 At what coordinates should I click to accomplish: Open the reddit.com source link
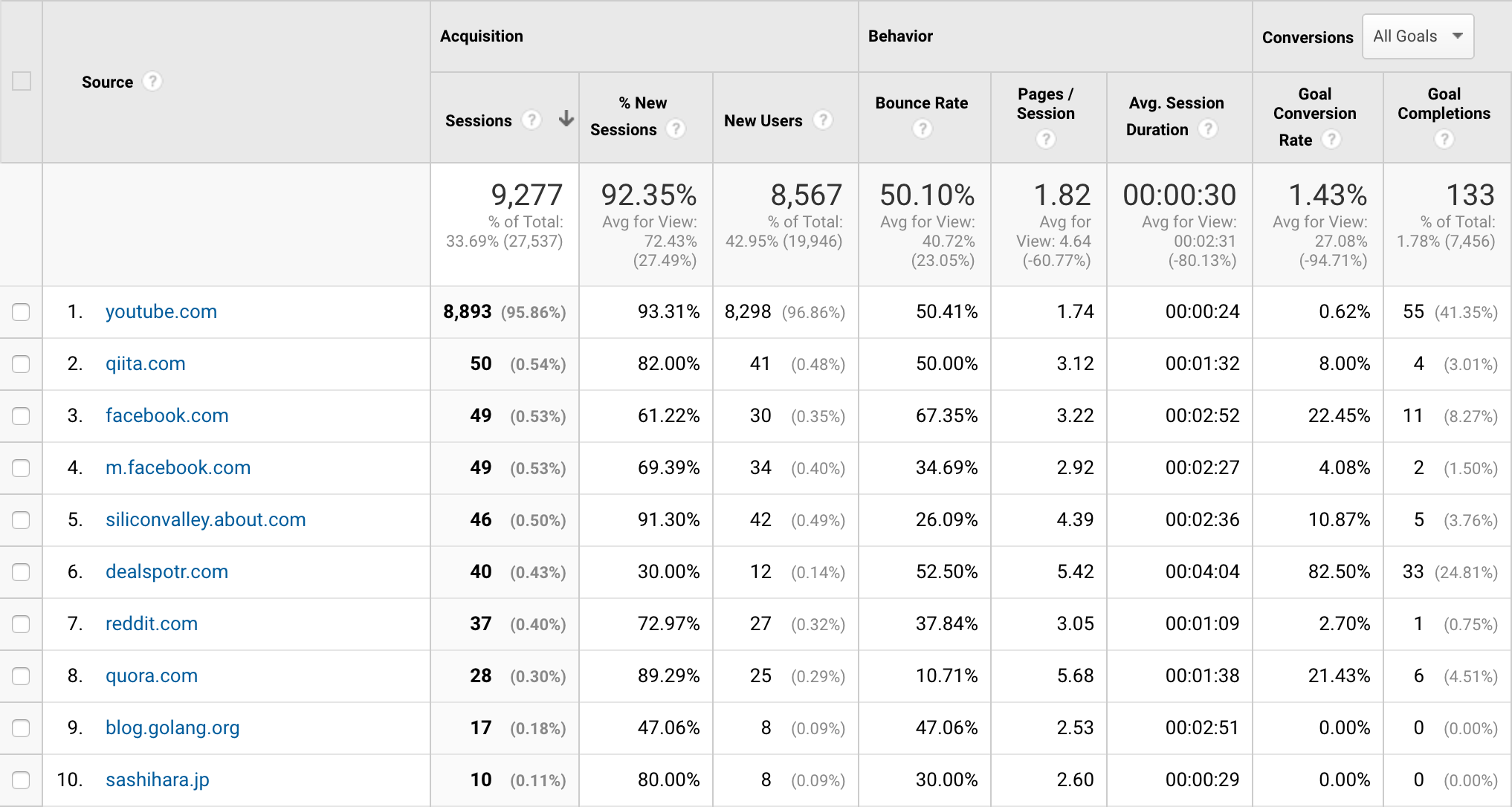[x=151, y=624]
